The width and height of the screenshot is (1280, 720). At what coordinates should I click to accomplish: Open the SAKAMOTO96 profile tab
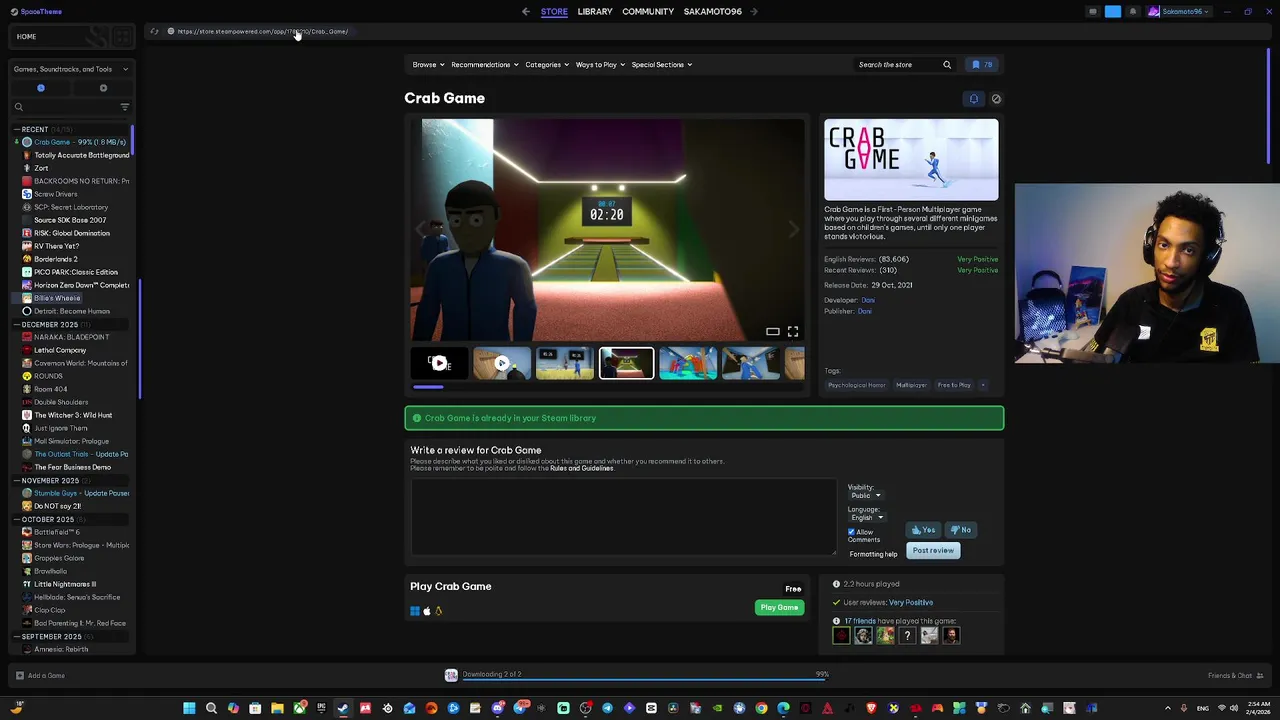(x=713, y=12)
